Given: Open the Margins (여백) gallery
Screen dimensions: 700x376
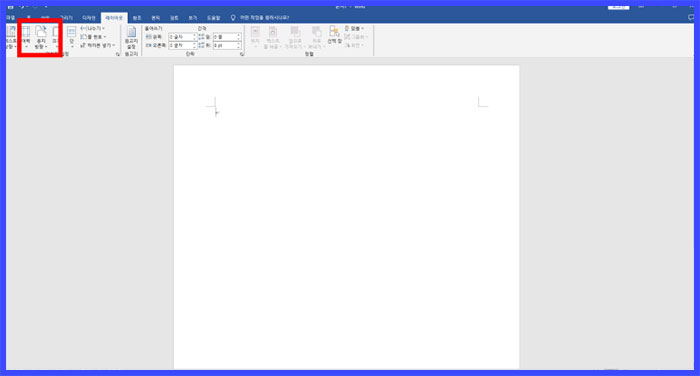Looking at the screenshot, I should pyautogui.click(x=26, y=38).
